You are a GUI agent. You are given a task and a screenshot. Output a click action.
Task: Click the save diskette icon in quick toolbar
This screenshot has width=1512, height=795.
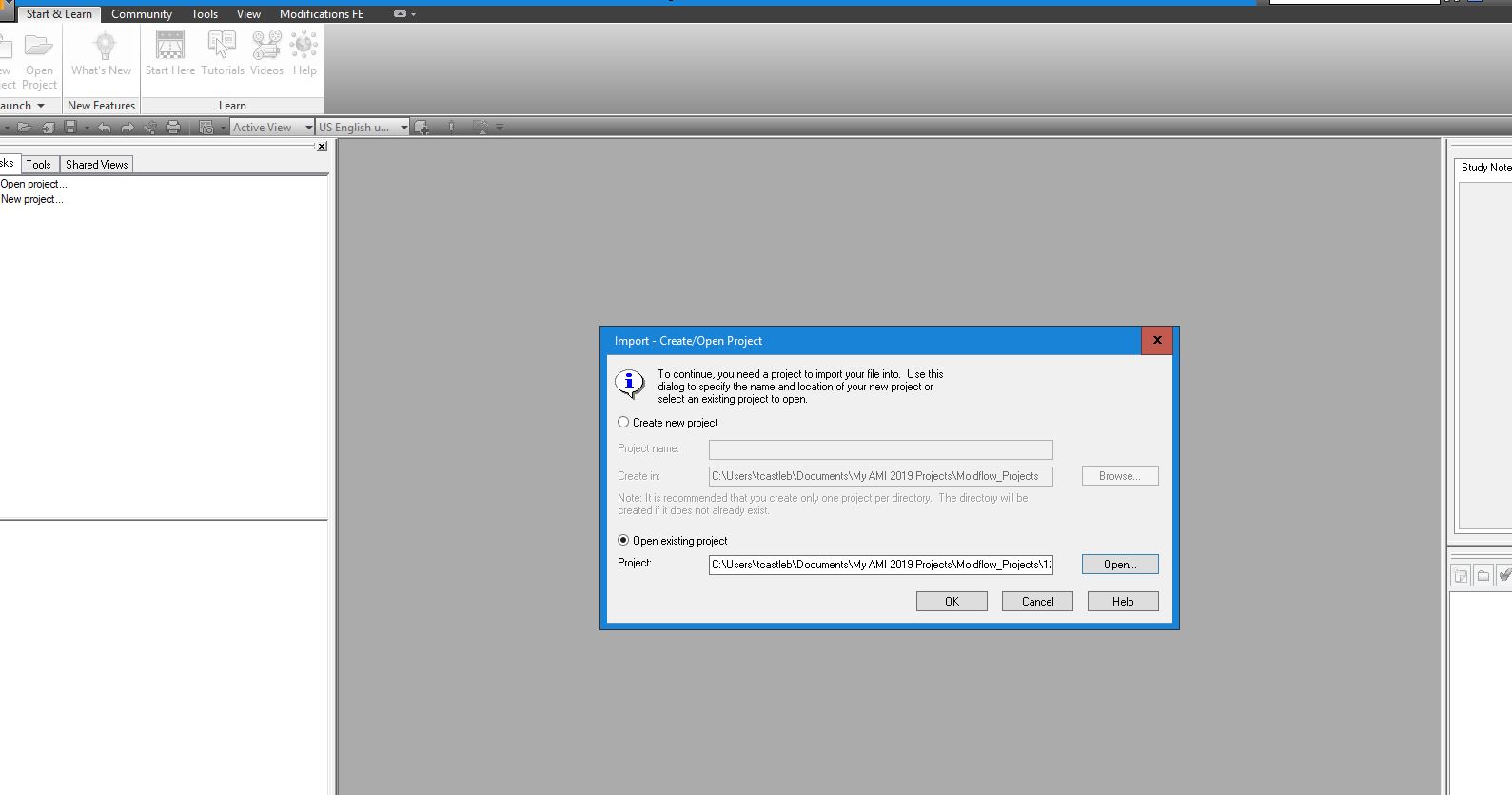coord(70,127)
